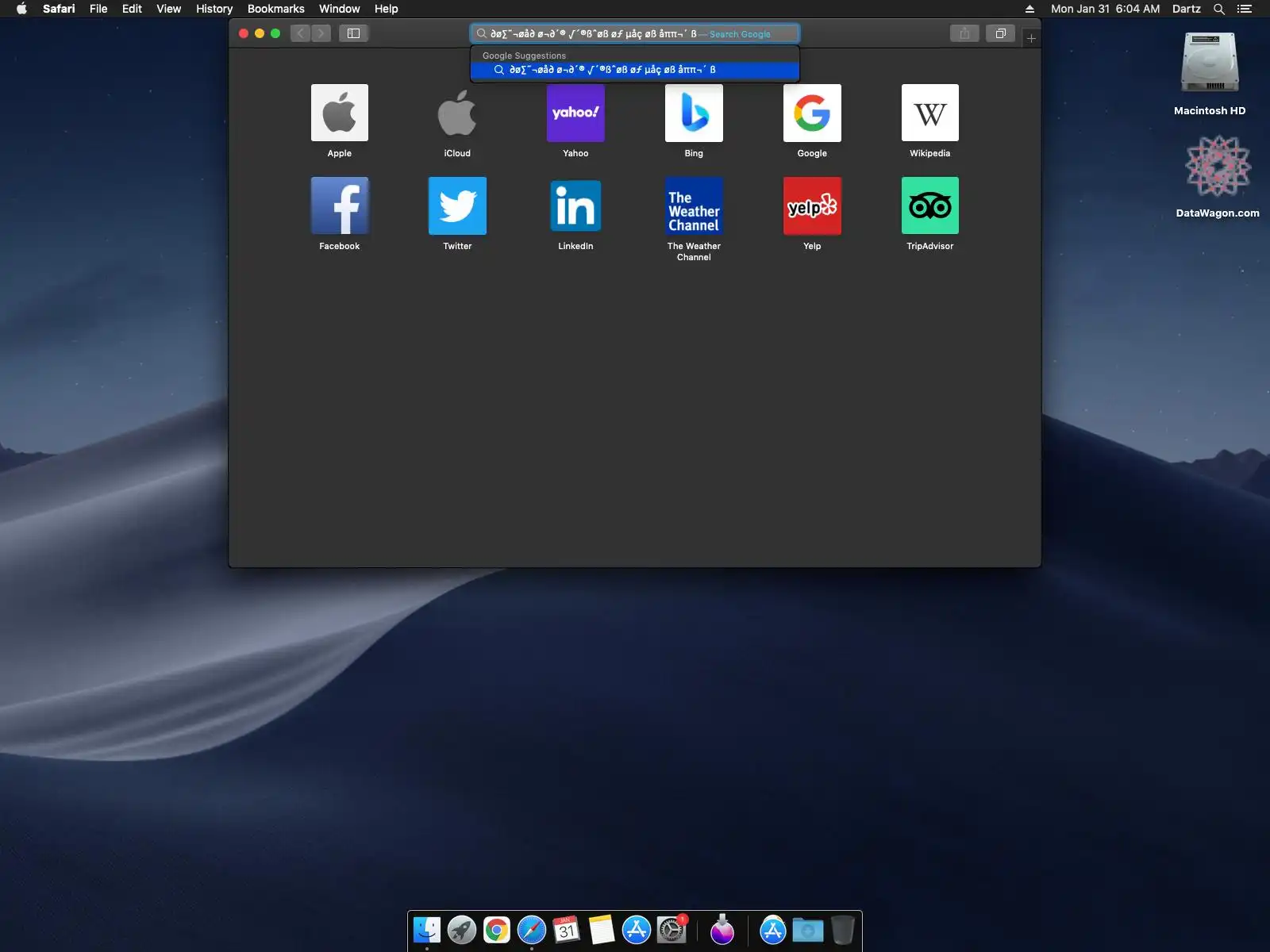
Task: Open Calendar from the Dock
Action: click(567, 929)
